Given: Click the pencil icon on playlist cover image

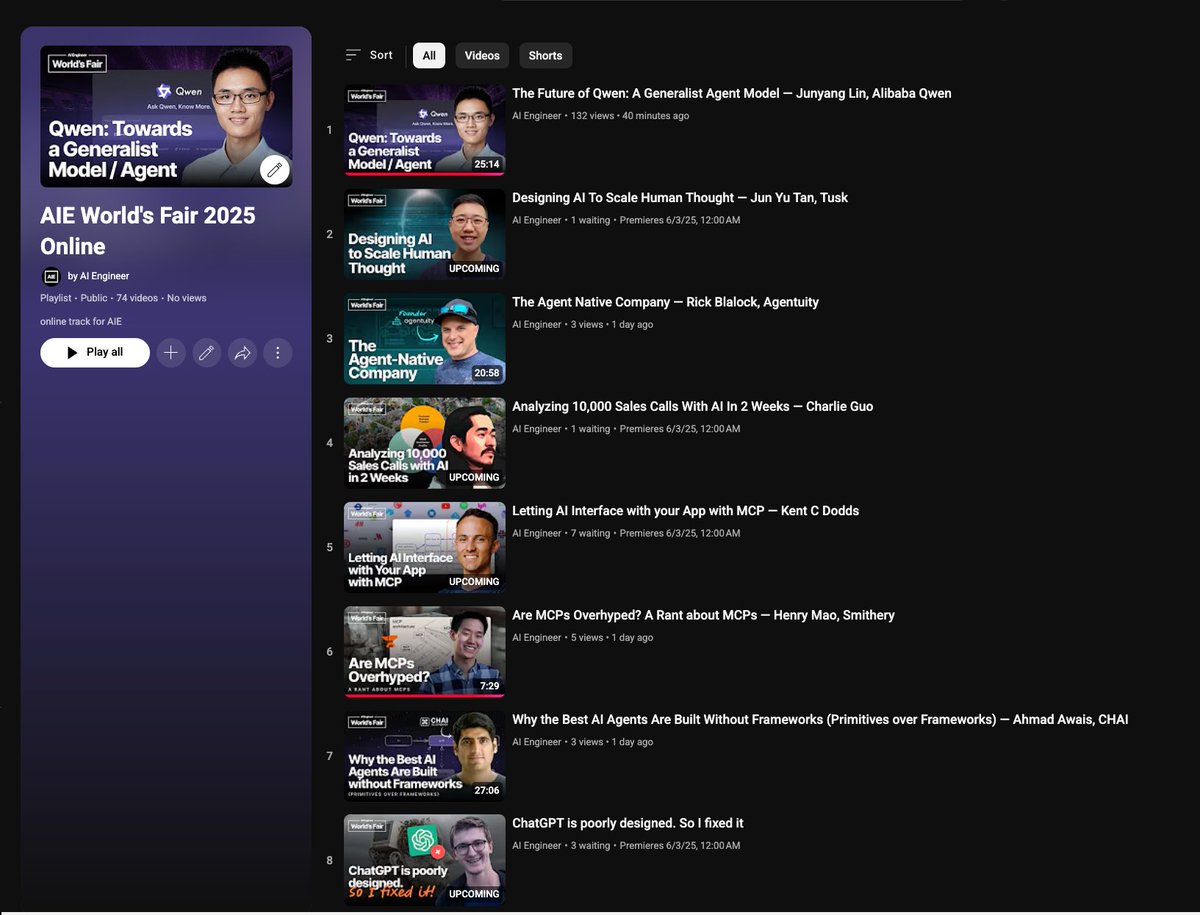Looking at the screenshot, I should click(274, 170).
